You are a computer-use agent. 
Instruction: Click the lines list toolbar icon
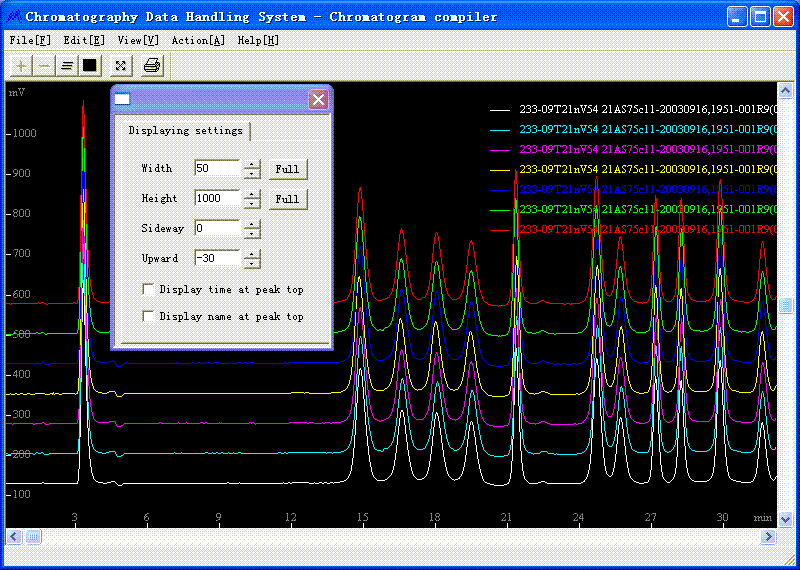(x=67, y=66)
